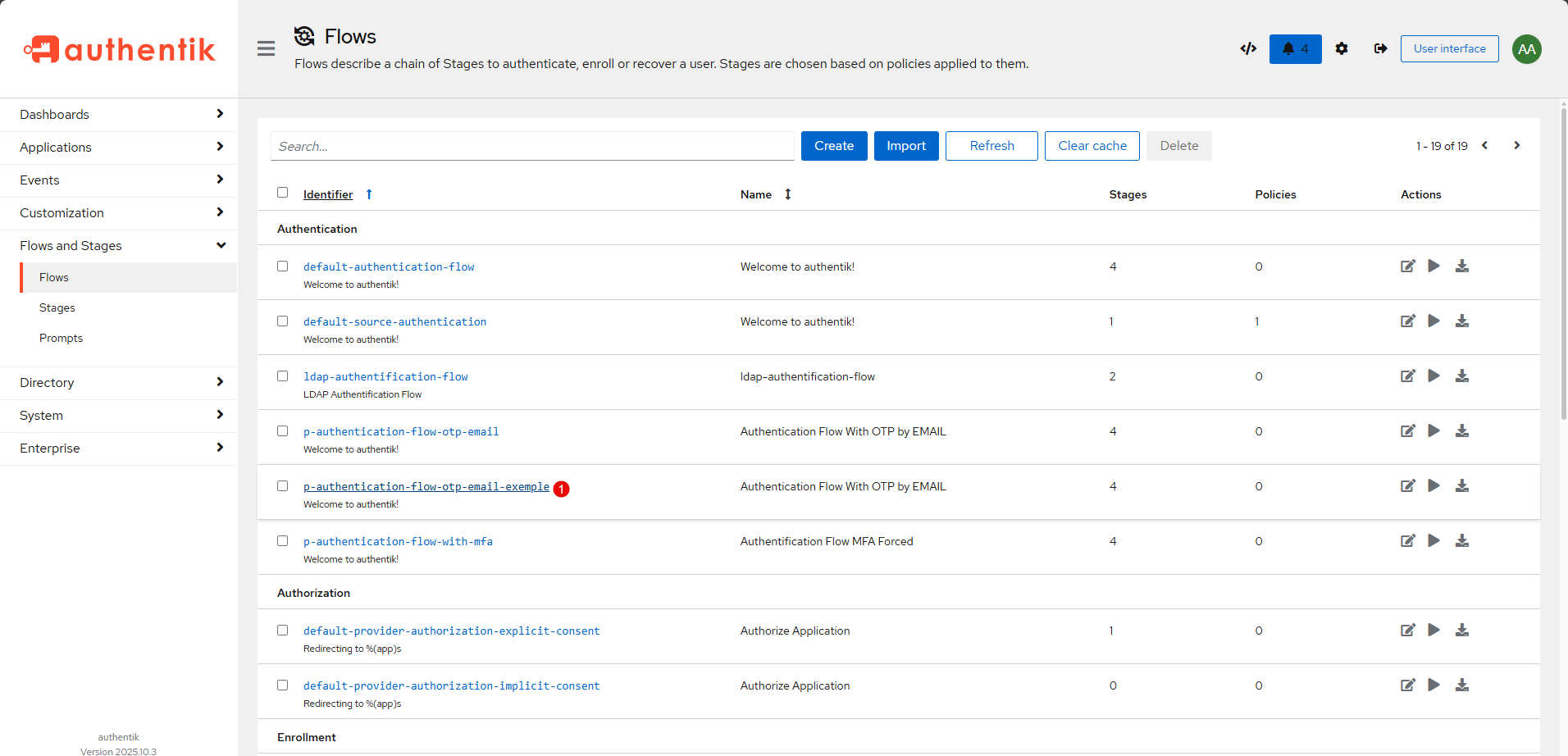
Task: Focus the Search input field
Action: pyautogui.click(x=531, y=146)
